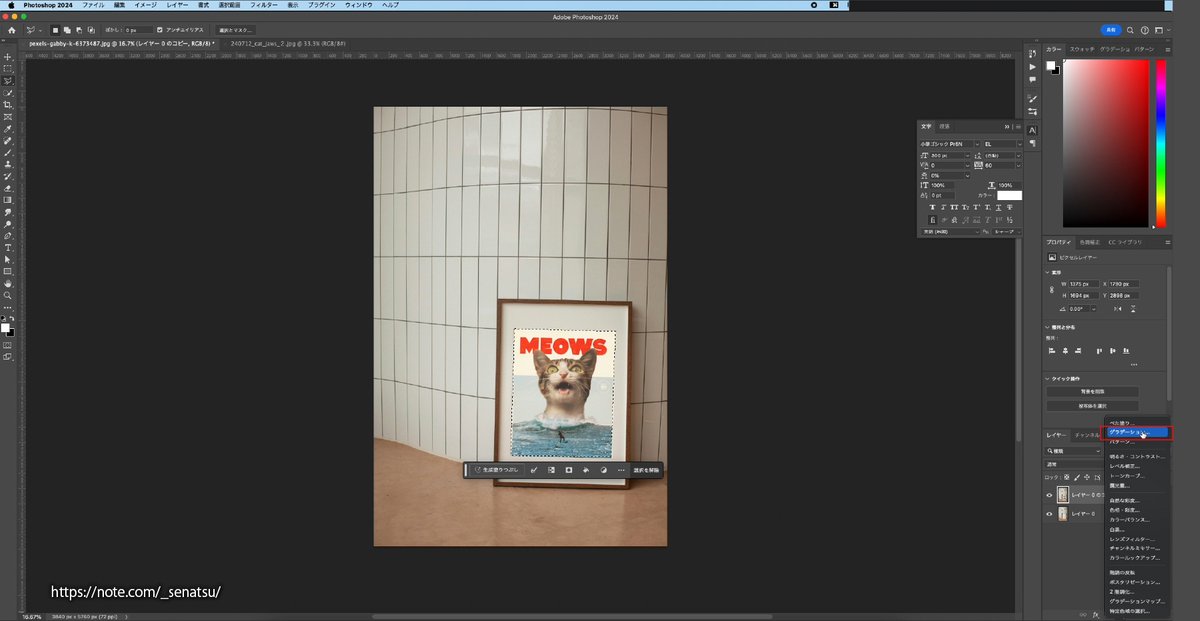Select the Brush tool
The image size is (1200, 621).
pyautogui.click(x=8, y=153)
